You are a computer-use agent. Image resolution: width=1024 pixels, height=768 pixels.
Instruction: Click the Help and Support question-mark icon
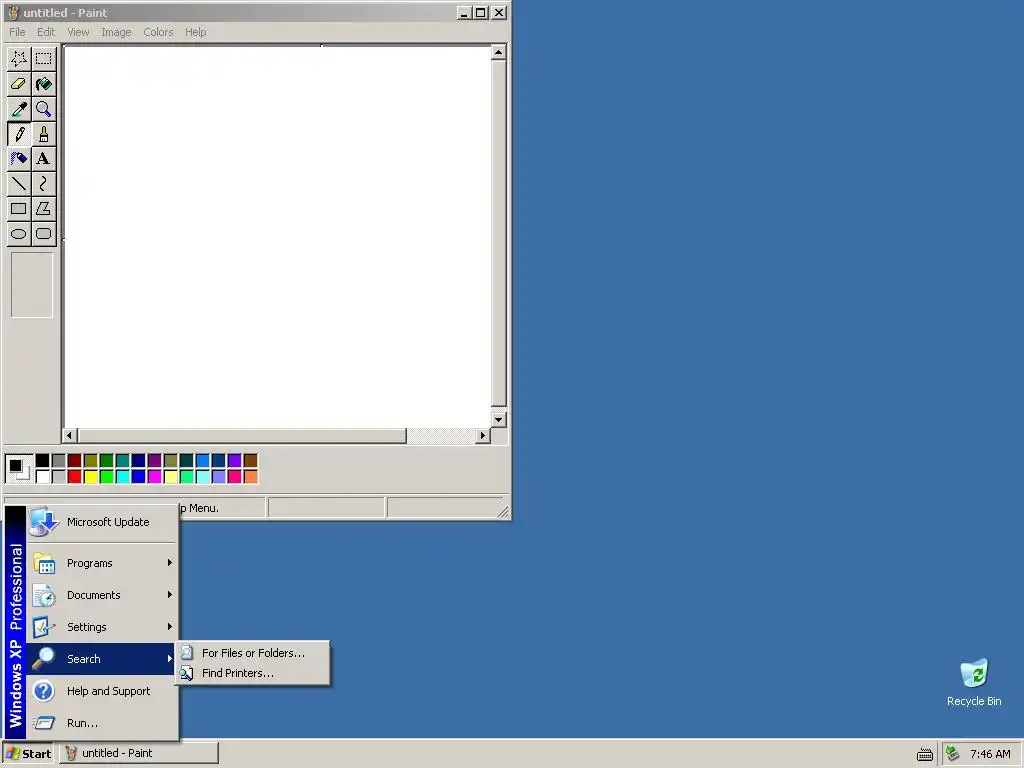click(44, 690)
